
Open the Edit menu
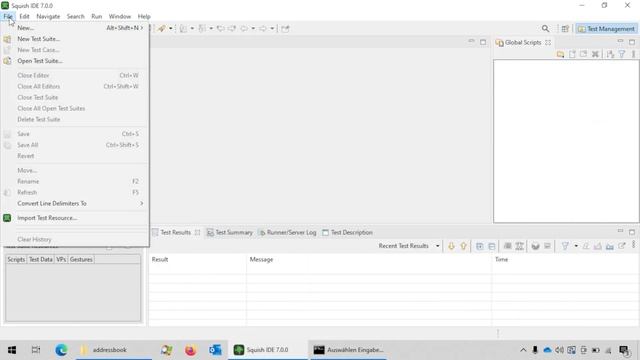[x=24, y=17]
